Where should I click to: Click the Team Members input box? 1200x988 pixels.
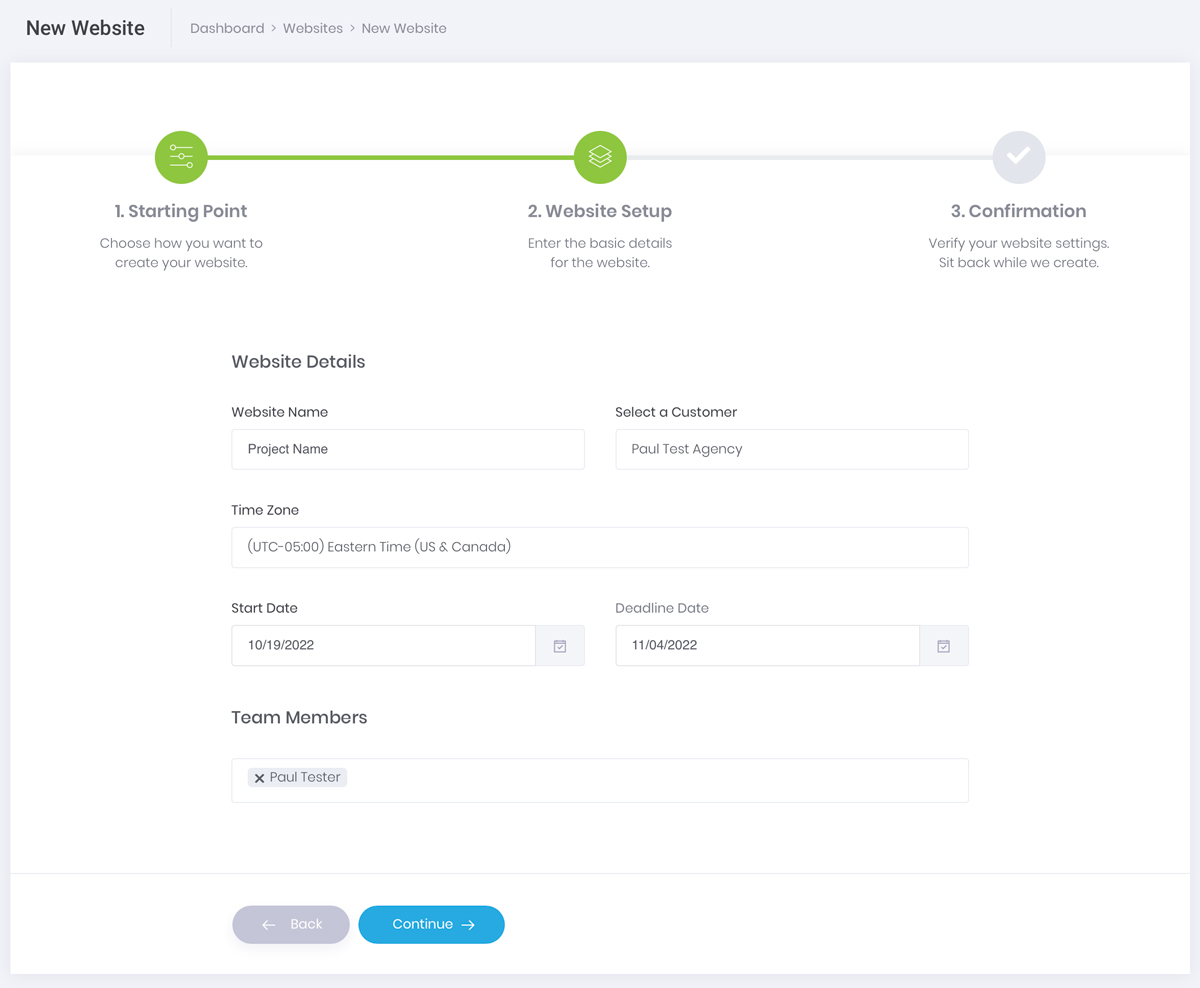(x=600, y=780)
